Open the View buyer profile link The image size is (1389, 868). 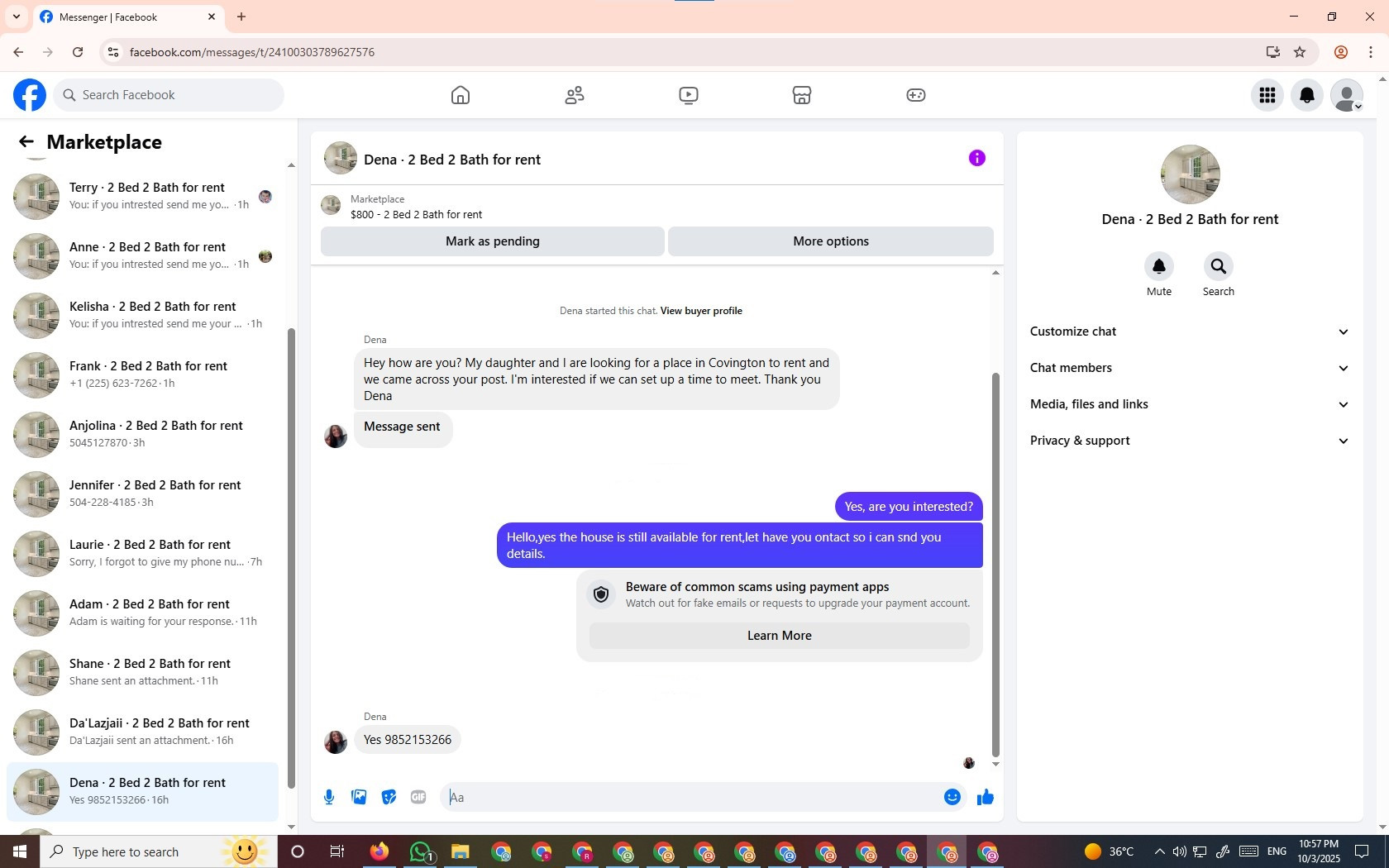coord(701,311)
